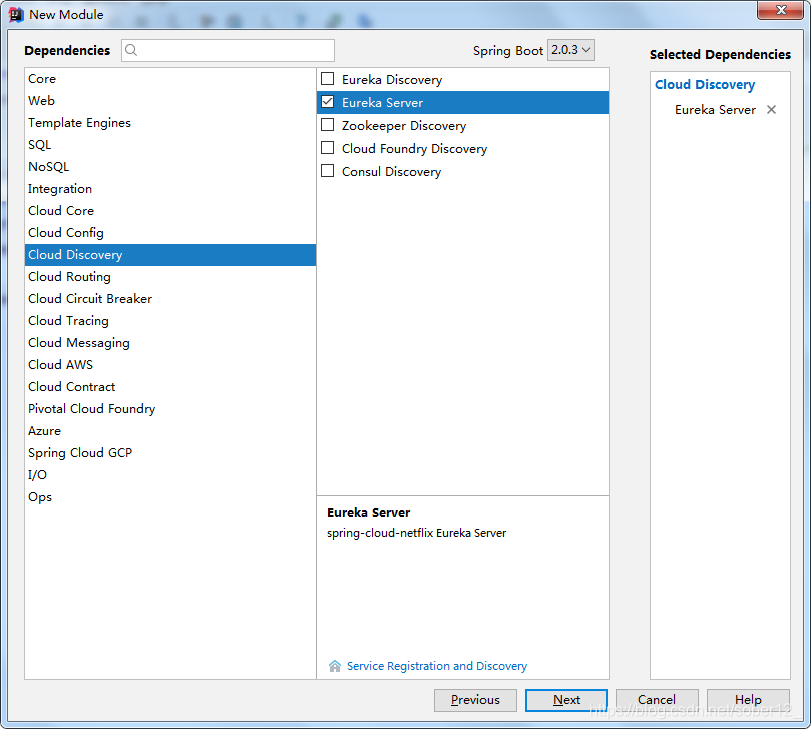This screenshot has width=811, height=729.
Task: Select the Core category
Action: [170, 79]
